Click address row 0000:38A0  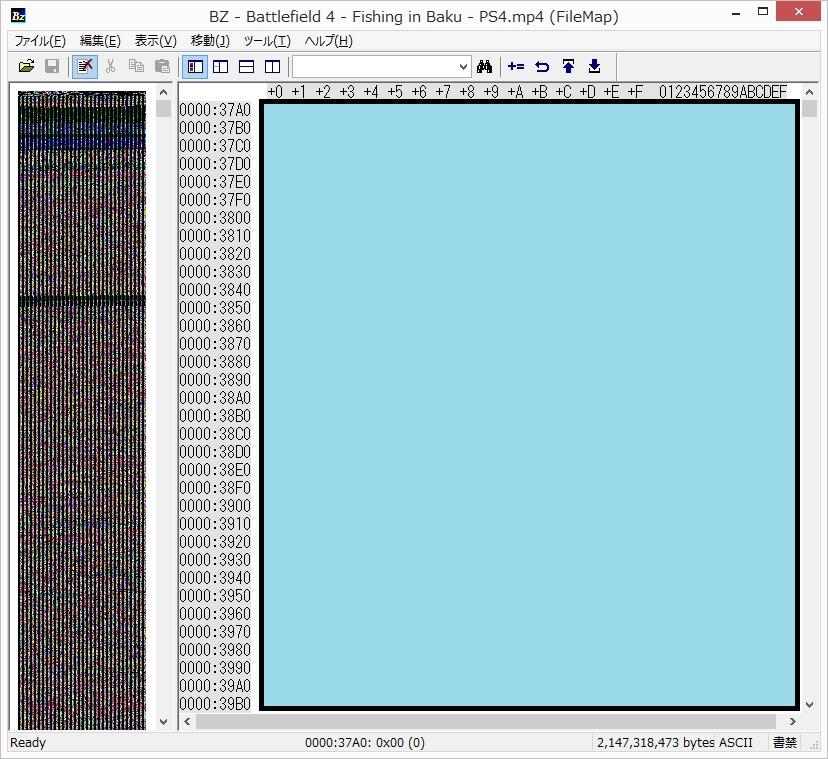point(215,398)
